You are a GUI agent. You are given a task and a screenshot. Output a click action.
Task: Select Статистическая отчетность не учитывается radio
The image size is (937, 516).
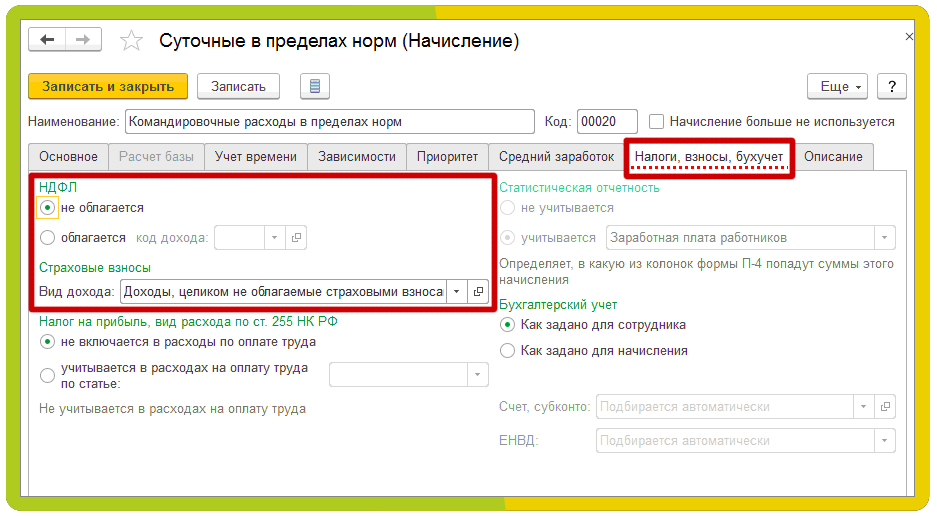pyautogui.click(x=507, y=208)
